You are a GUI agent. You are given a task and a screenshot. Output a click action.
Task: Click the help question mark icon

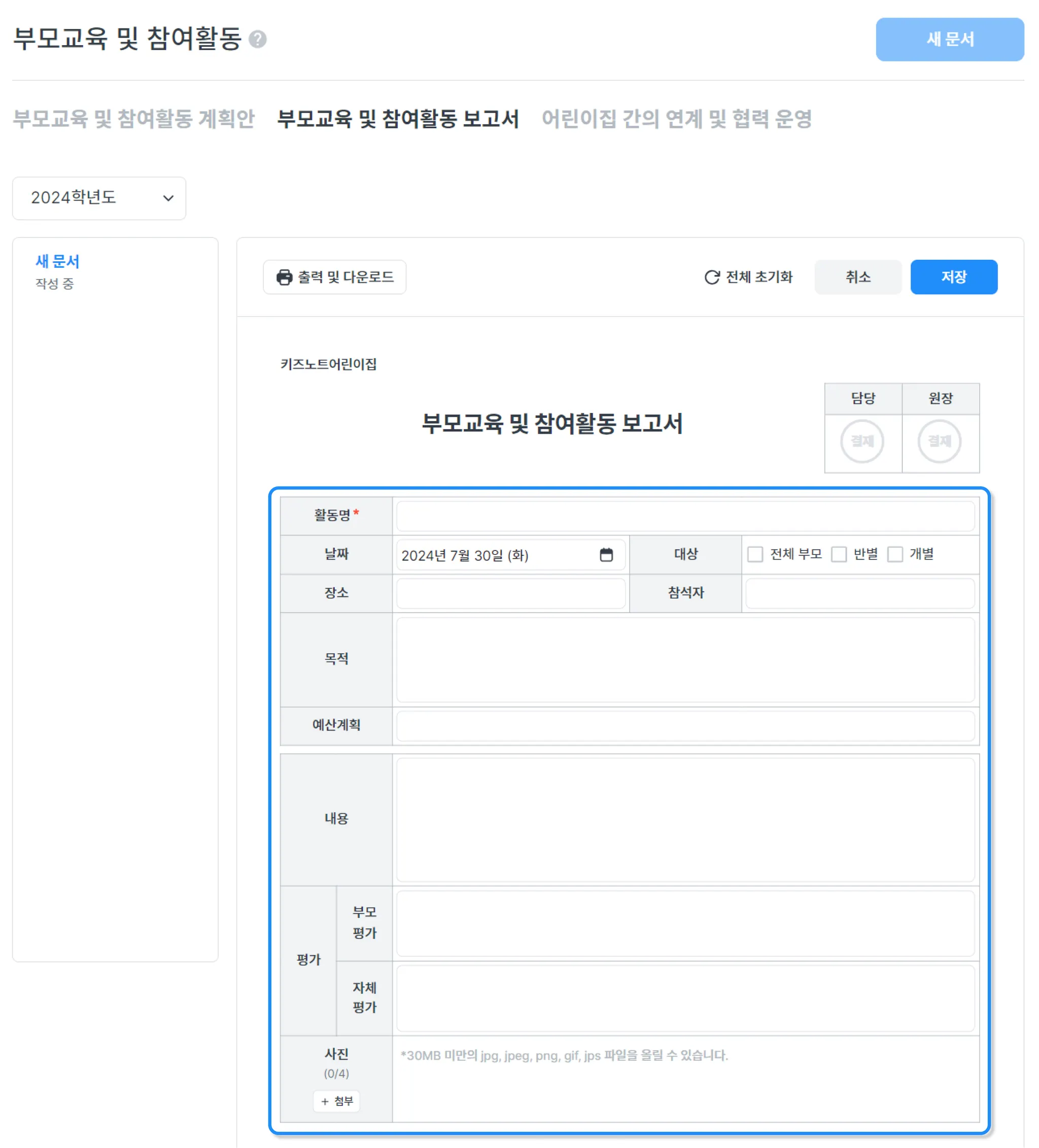258,39
